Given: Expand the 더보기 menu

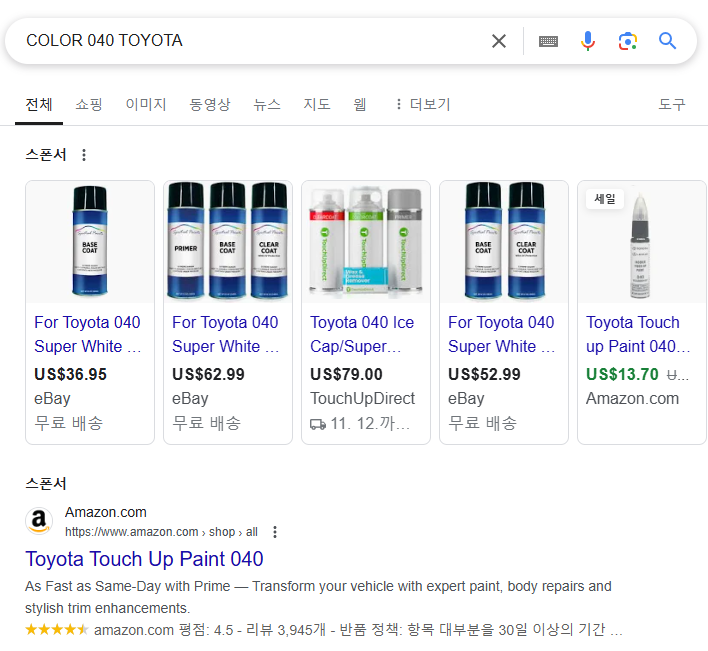Looking at the screenshot, I should coord(423,105).
